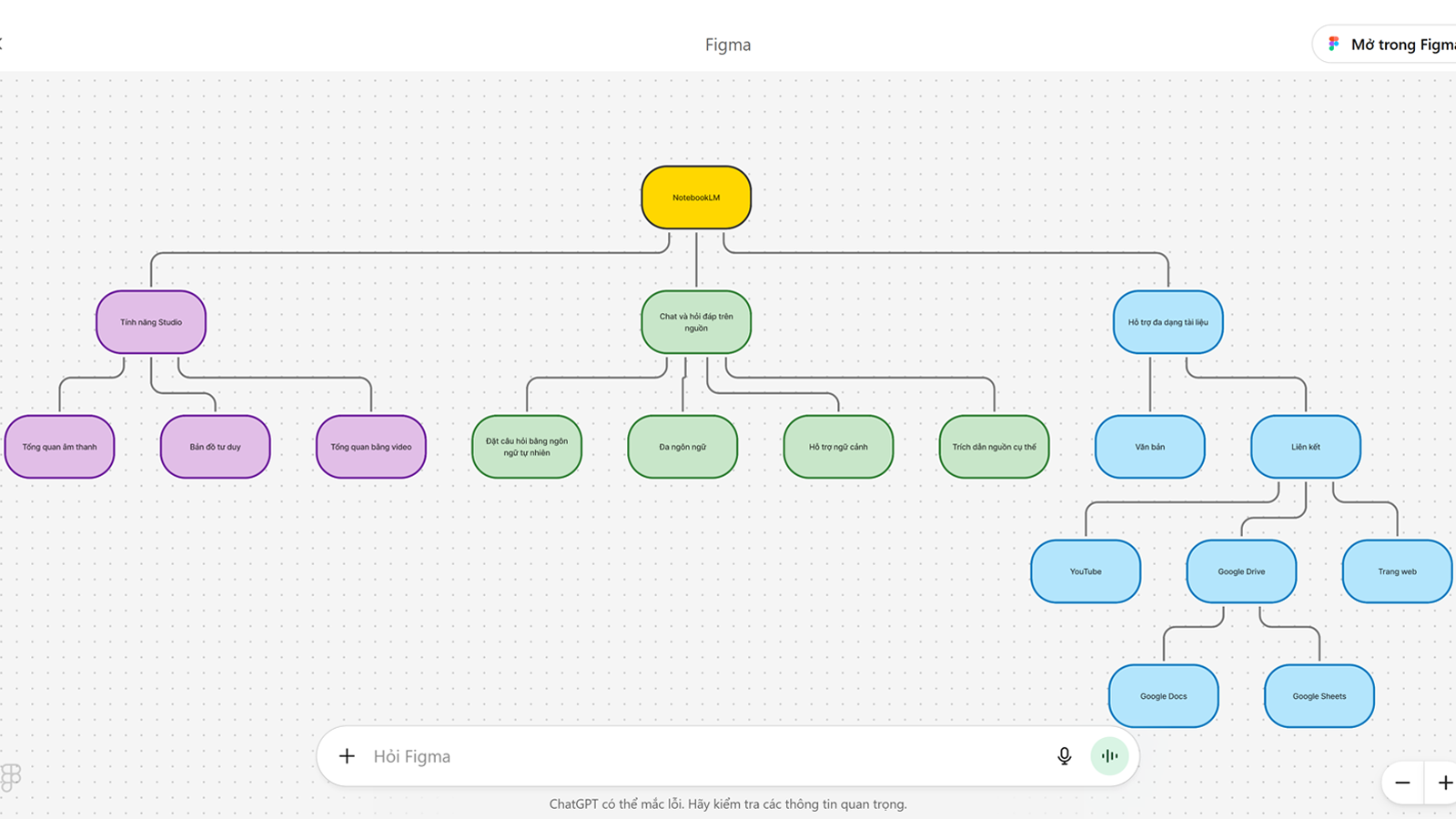Click the plus attach icon in prompt bar

point(347,756)
